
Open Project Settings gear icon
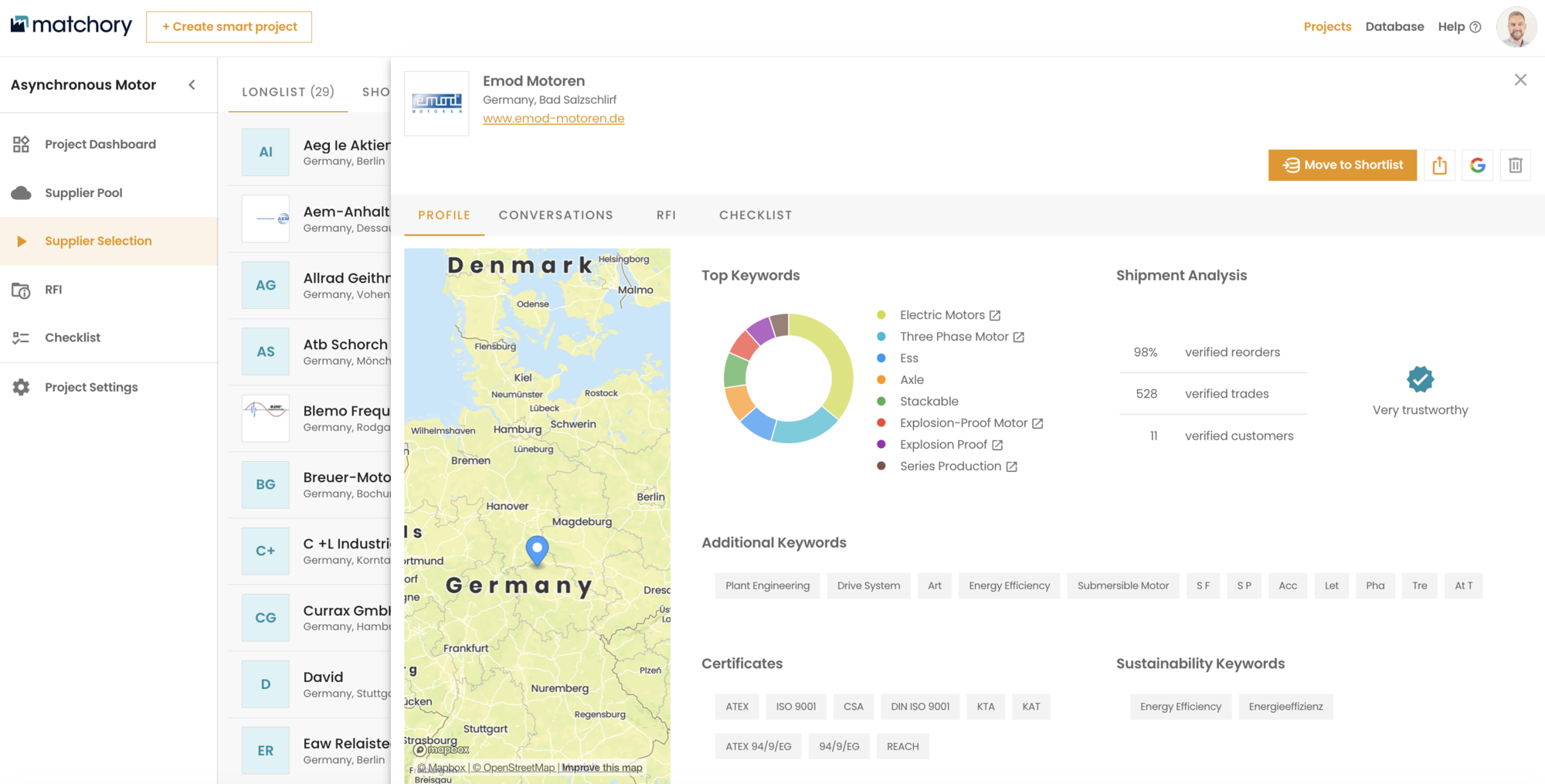[x=21, y=387]
